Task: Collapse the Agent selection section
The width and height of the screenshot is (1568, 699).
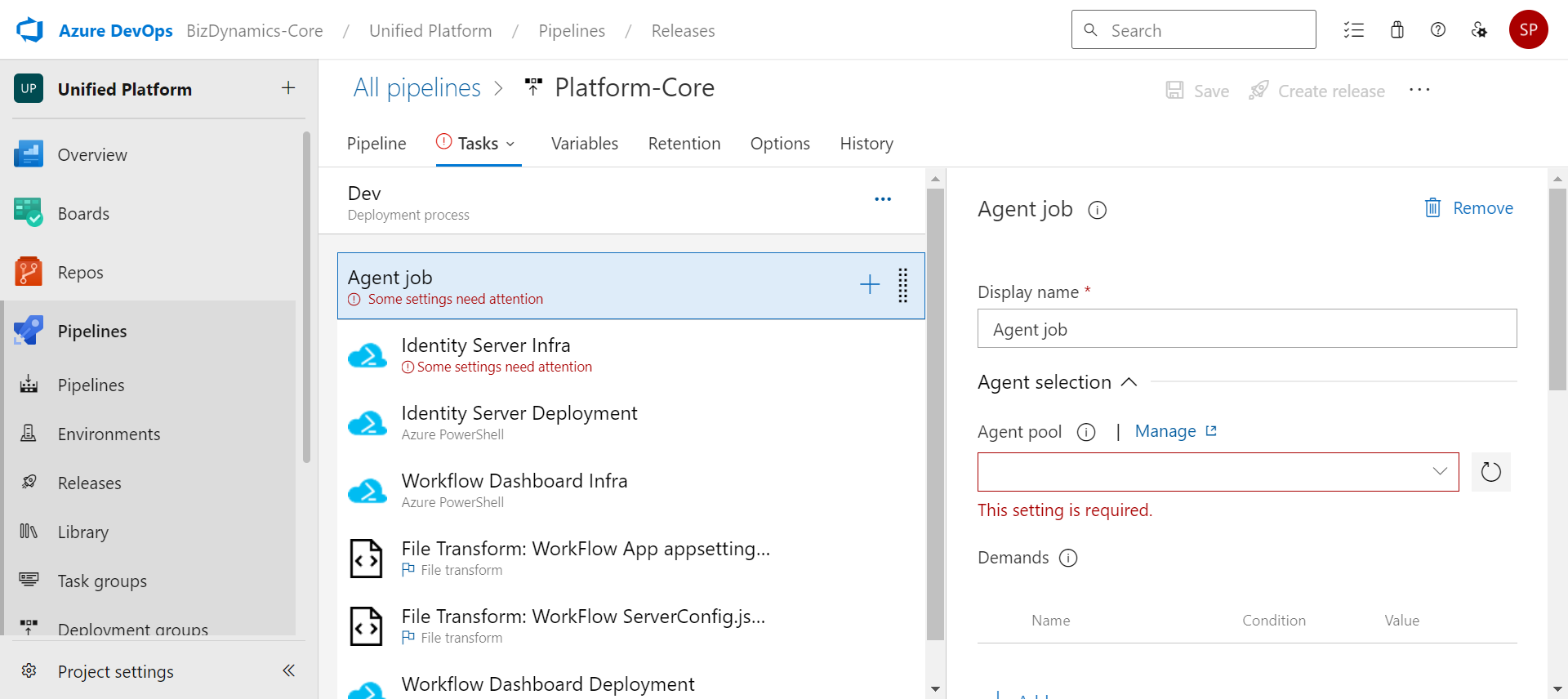Action: 1129,382
